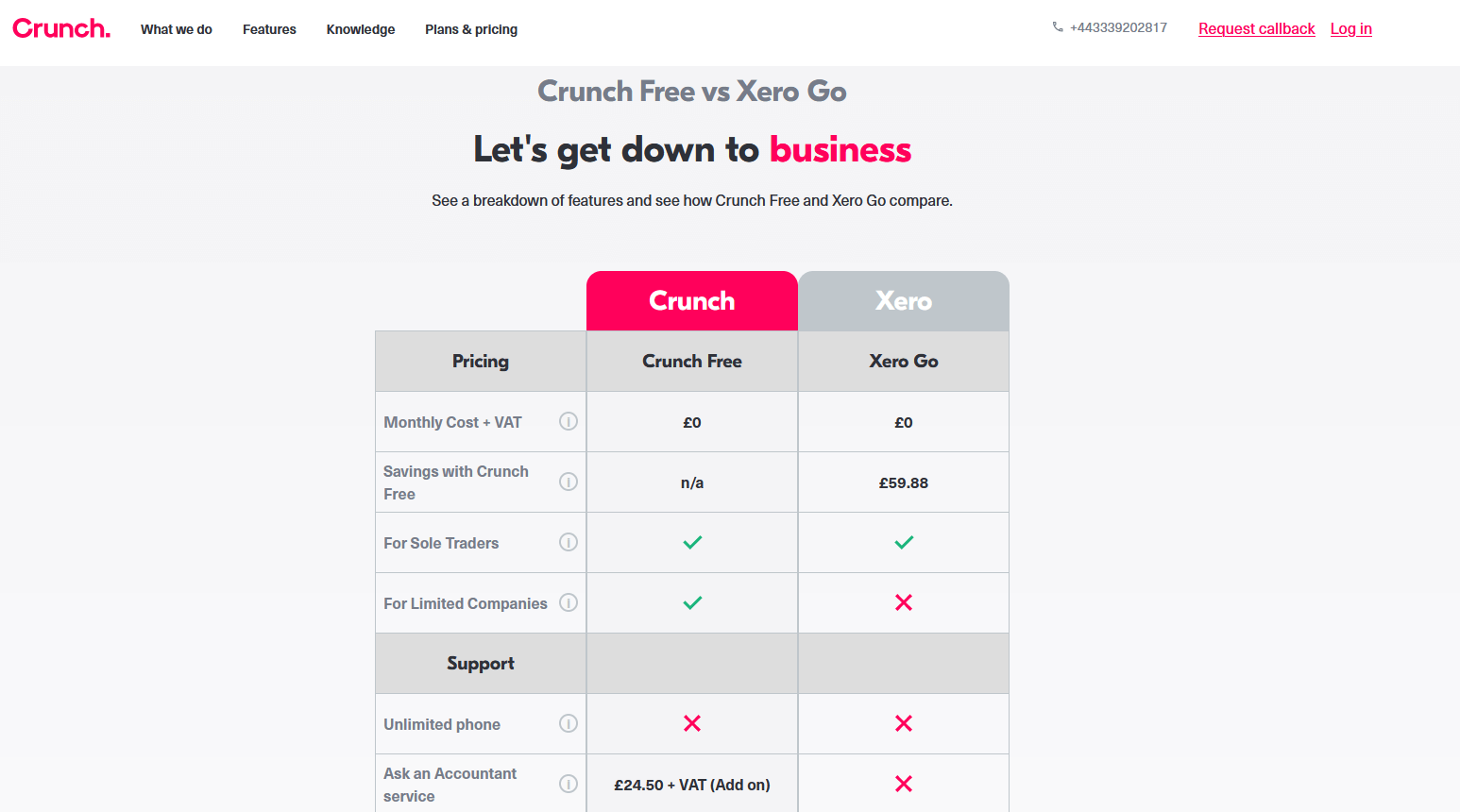This screenshot has height=812, width=1460.
Task: Show info tooltip for For Sole Traders
Action: 569,542
